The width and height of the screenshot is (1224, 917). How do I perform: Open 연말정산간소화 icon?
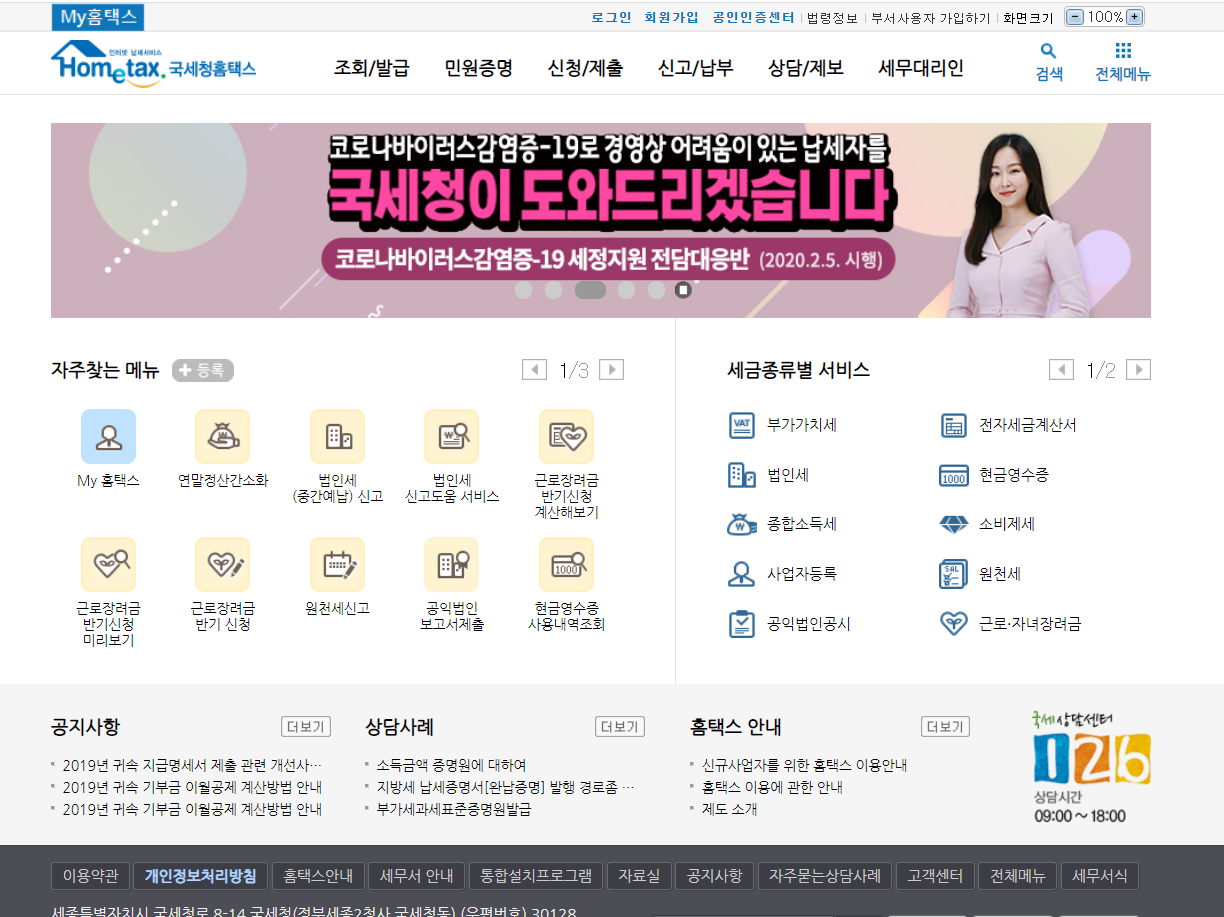(x=222, y=436)
